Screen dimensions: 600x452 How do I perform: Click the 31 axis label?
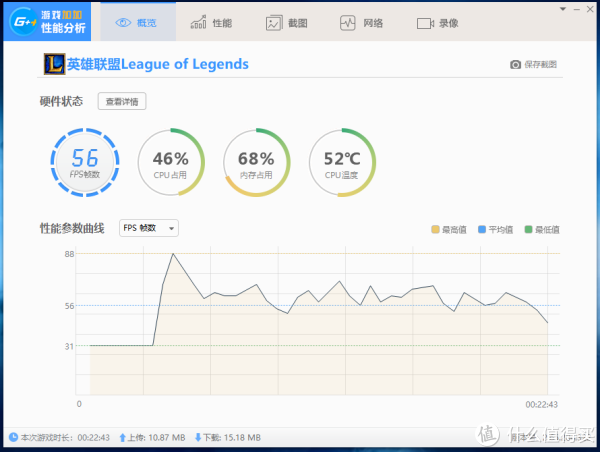click(x=69, y=346)
